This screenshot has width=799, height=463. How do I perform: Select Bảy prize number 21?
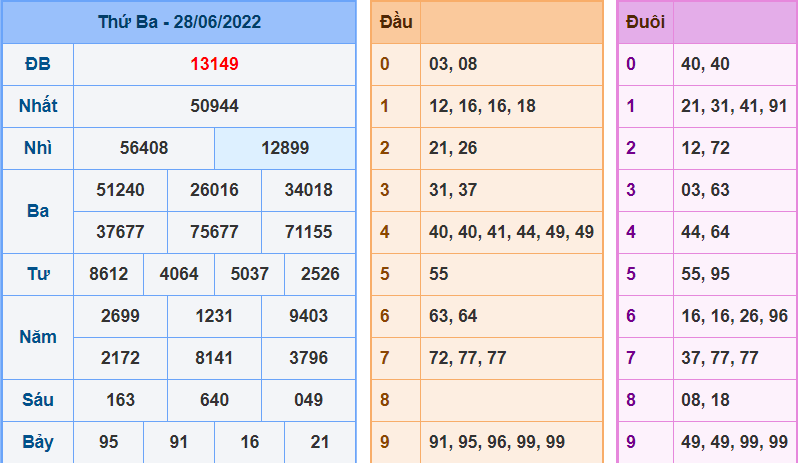[320, 442]
